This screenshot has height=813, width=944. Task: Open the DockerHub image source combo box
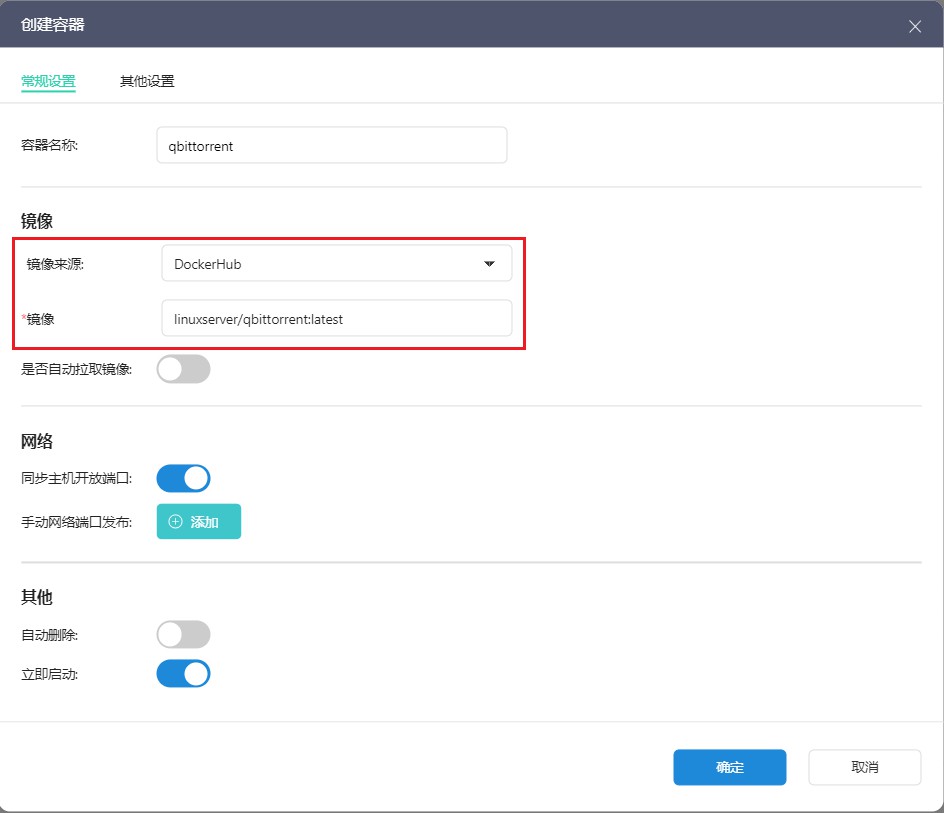coord(336,264)
